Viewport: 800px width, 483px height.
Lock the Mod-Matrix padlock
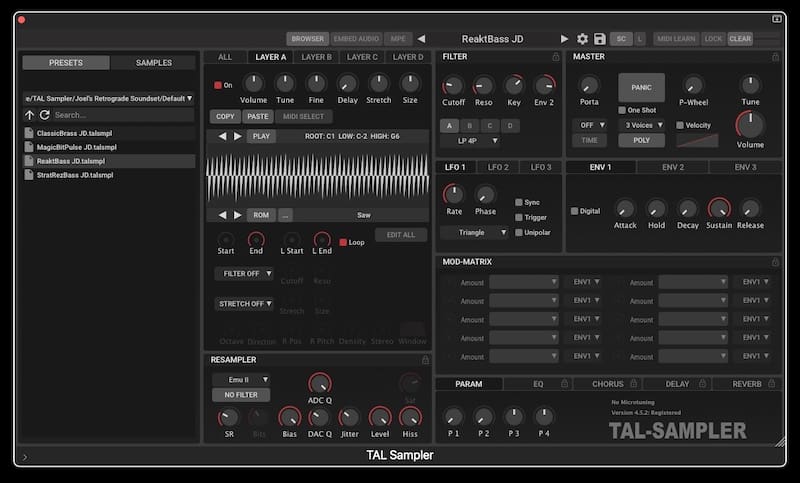pyautogui.click(x=776, y=262)
